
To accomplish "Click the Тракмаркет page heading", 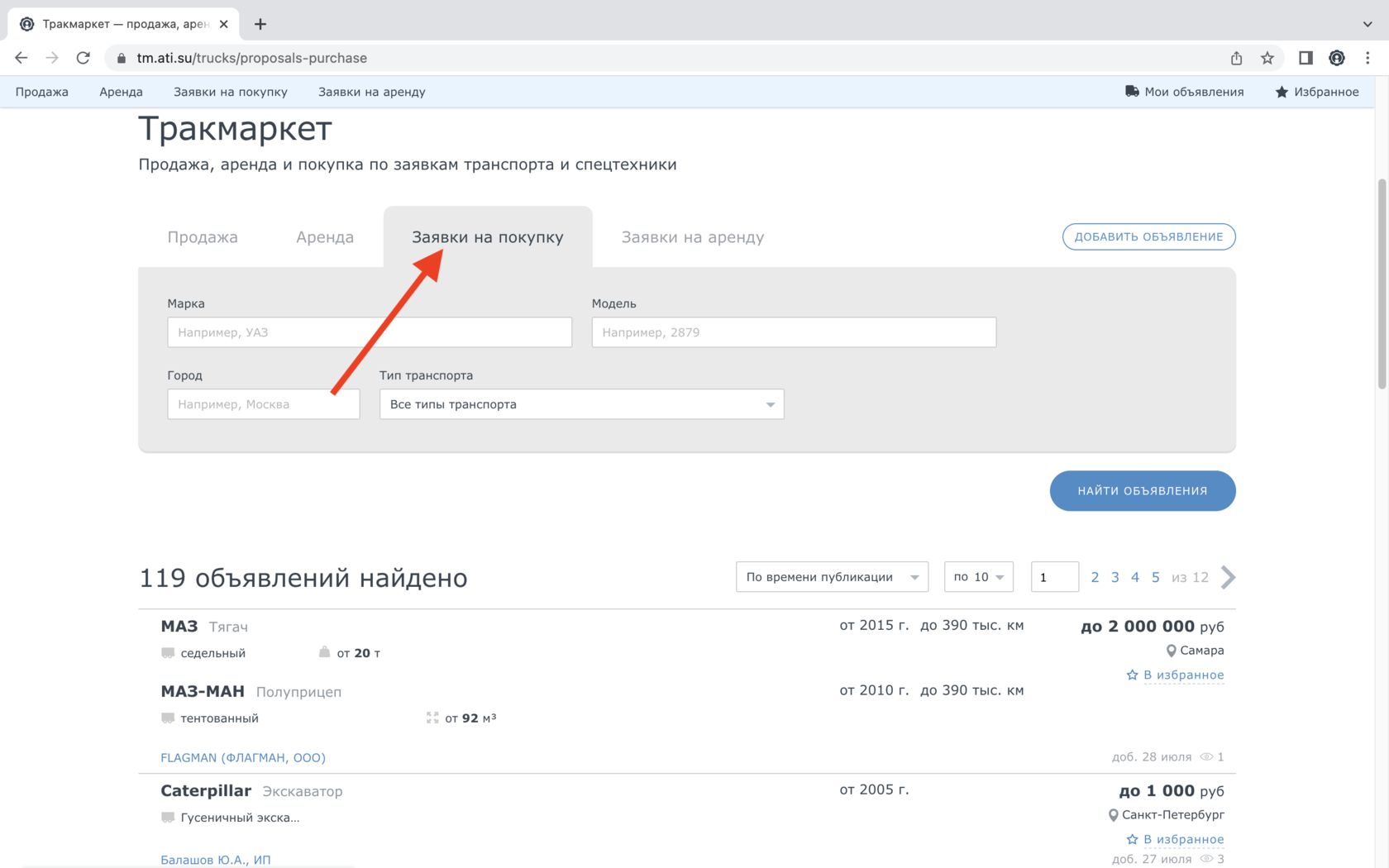I will pos(235,129).
